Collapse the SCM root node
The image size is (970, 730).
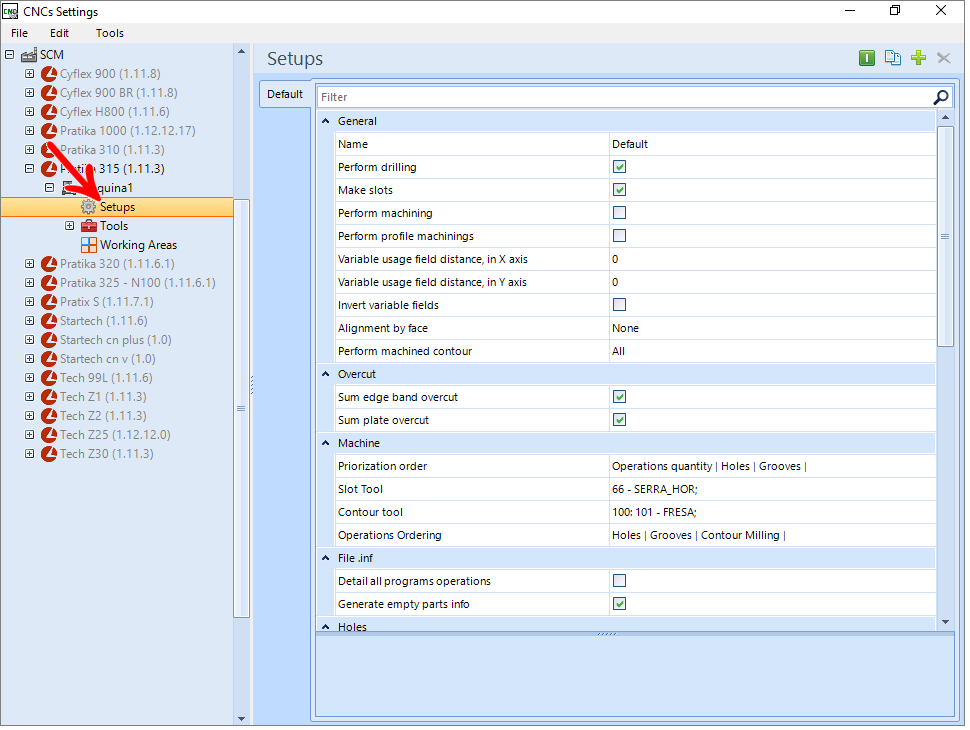pyautogui.click(x=9, y=55)
